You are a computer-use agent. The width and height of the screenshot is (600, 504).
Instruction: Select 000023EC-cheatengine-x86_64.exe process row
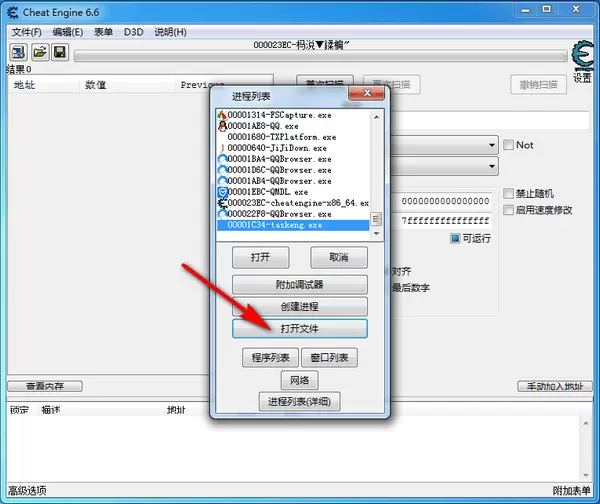point(293,203)
